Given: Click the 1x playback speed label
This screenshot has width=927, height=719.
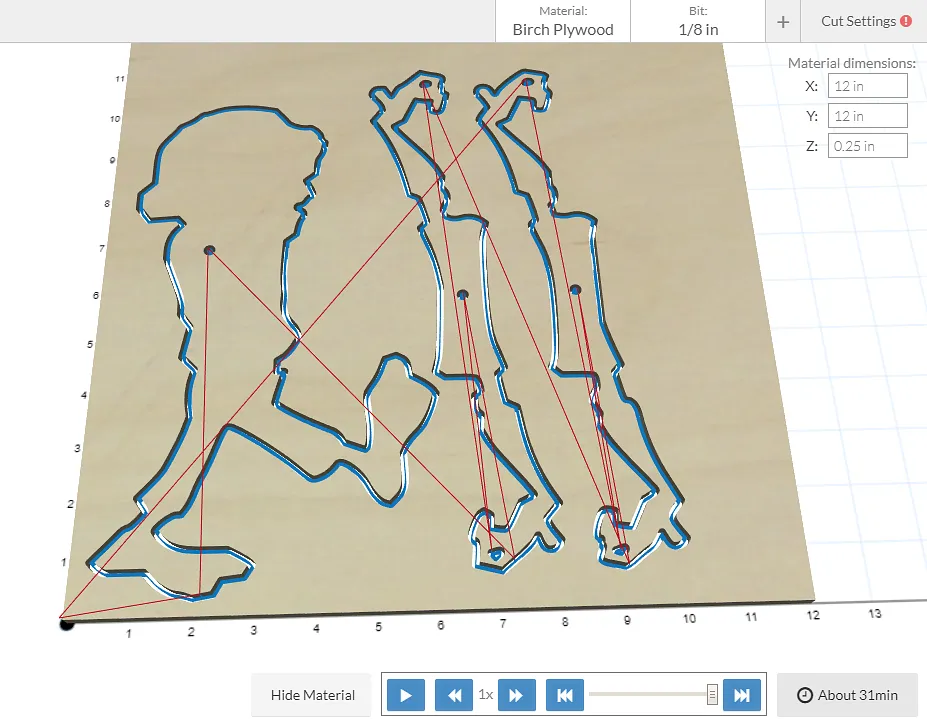Looking at the screenshot, I should (486, 695).
